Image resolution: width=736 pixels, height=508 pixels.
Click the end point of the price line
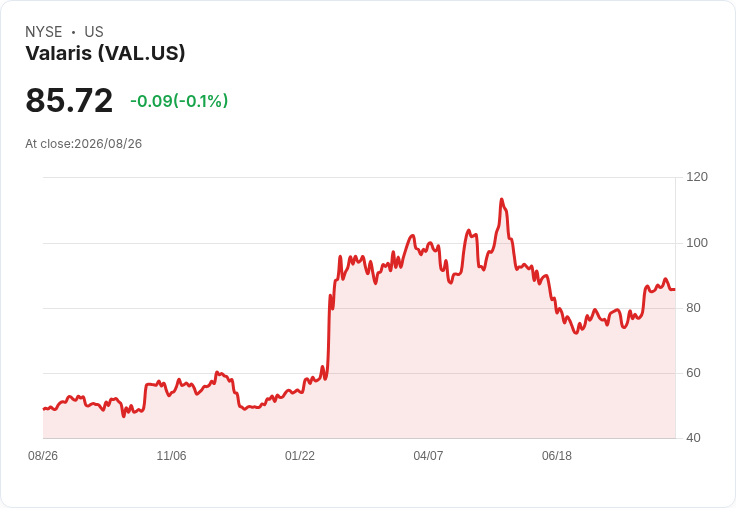[675, 290]
